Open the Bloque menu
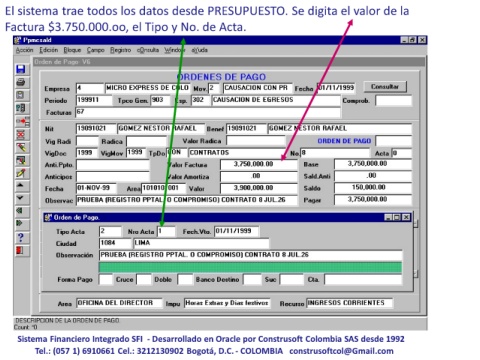 pyautogui.click(x=72, y=50)
